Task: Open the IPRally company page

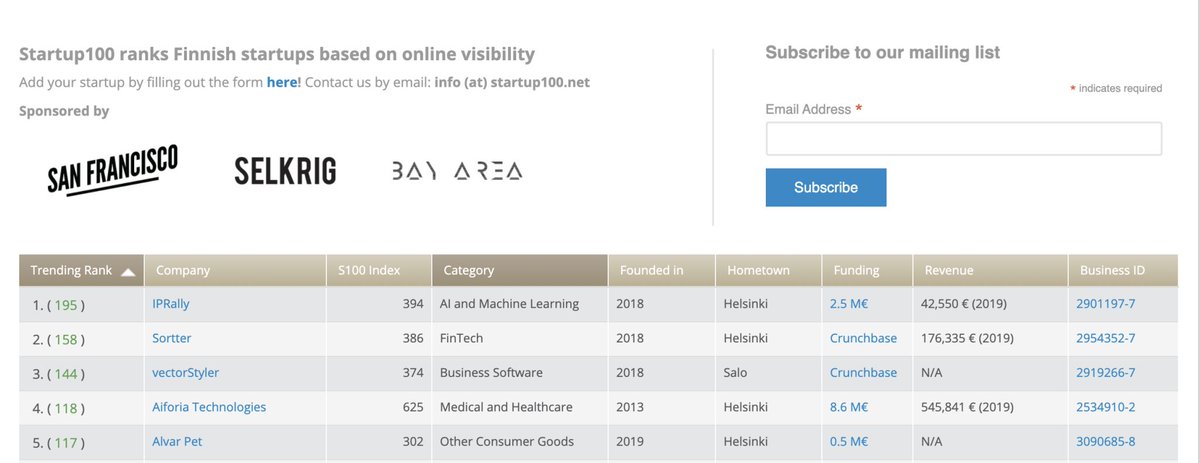Action: coord(171,303)
